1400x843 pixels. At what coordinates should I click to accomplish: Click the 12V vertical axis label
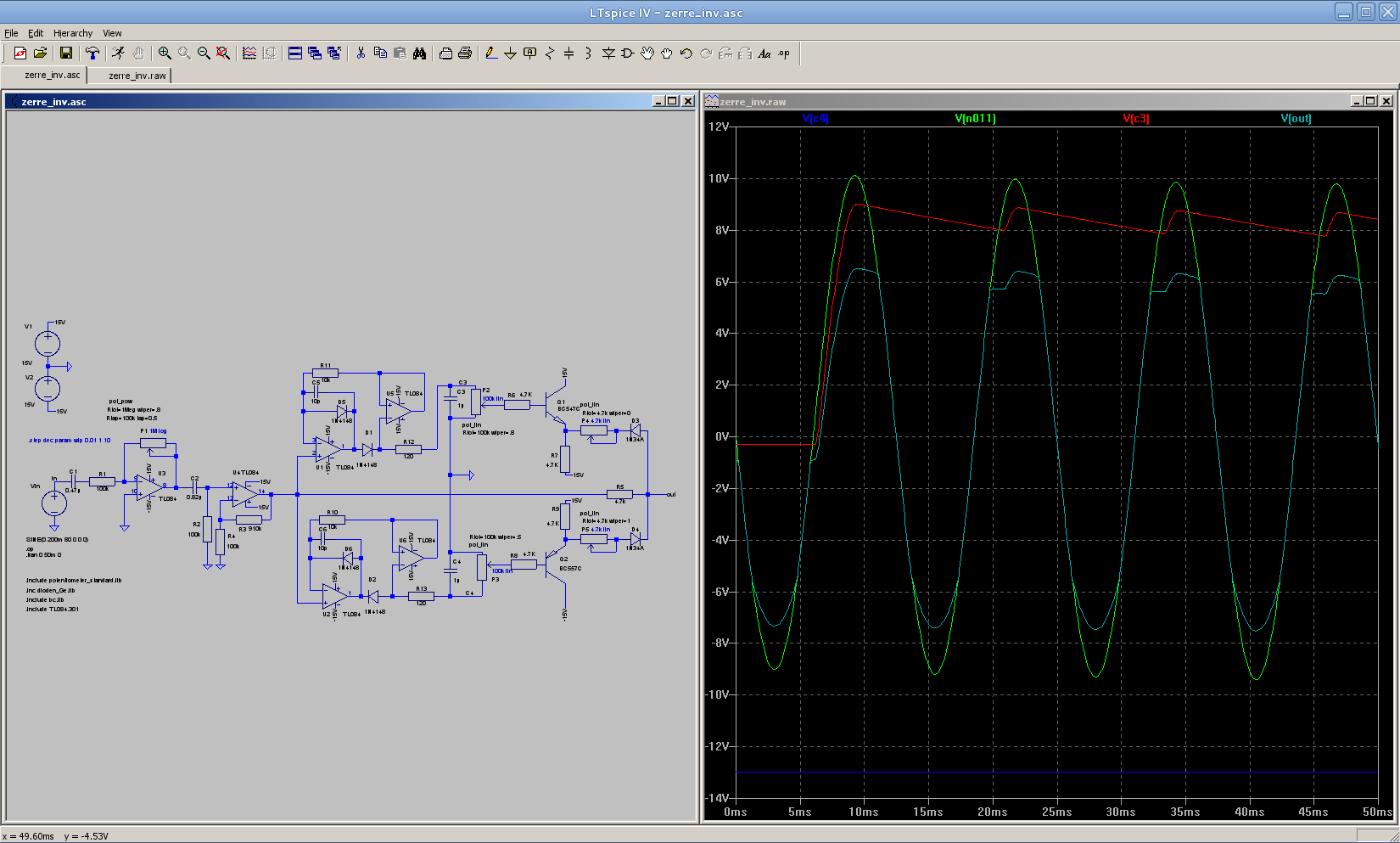pyautogui.click(x=719, y=126)
